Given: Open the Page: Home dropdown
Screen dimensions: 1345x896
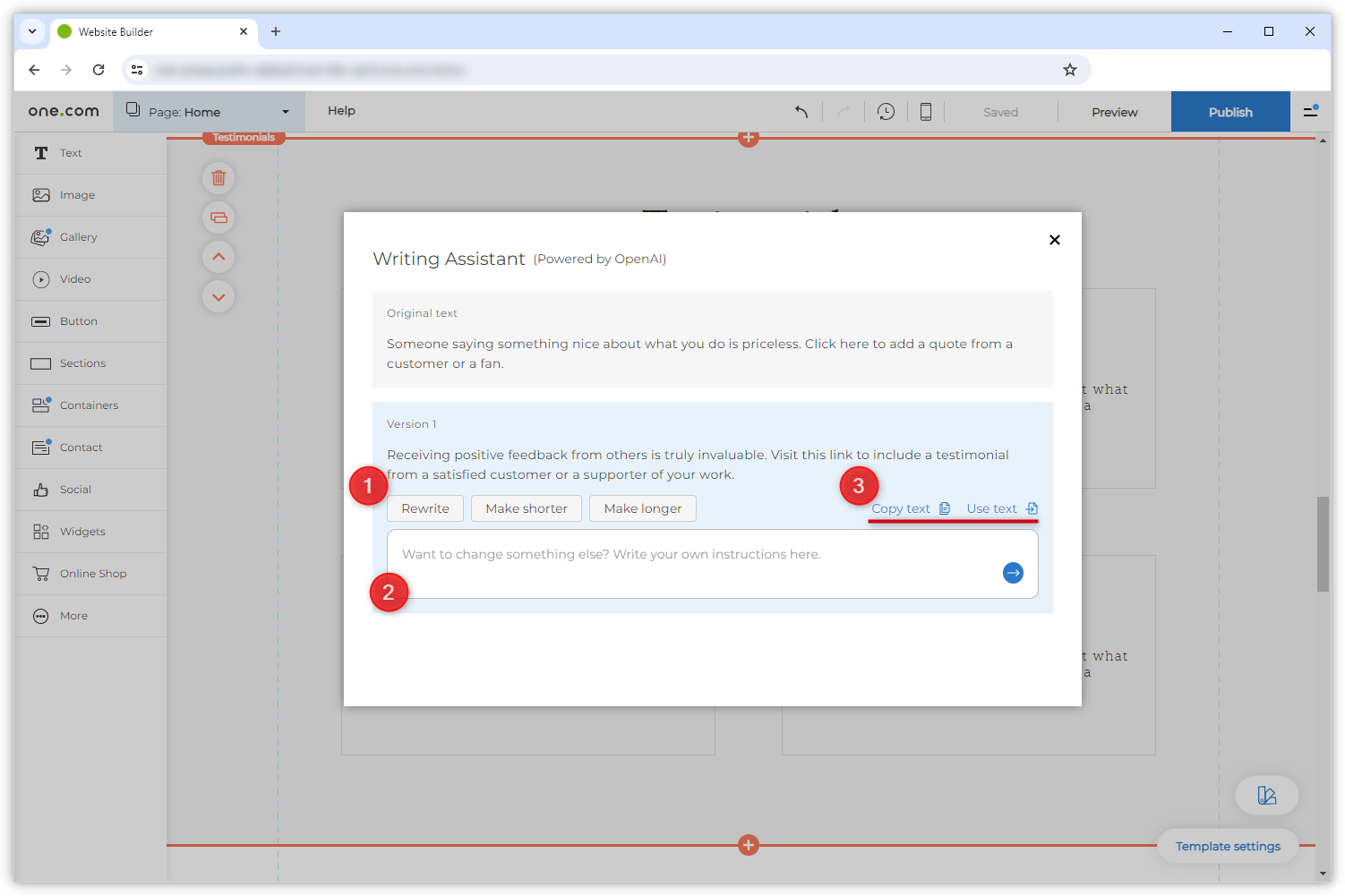Looking at the screenshot, I should point(209,112).
